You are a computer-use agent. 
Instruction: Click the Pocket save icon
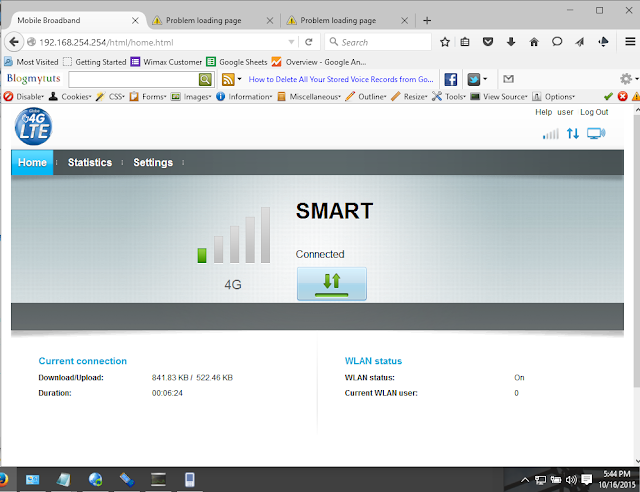(488, 42)
